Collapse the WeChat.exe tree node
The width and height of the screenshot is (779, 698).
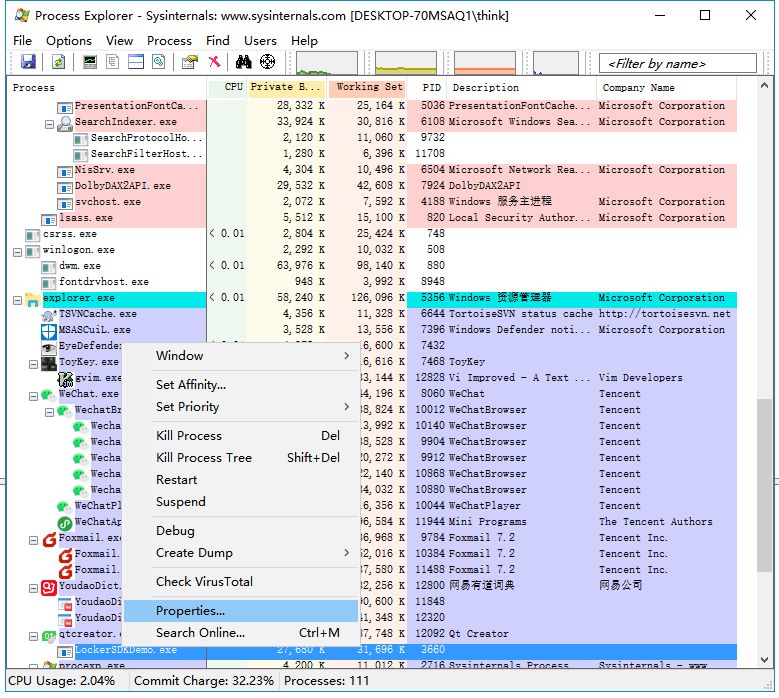33,396
